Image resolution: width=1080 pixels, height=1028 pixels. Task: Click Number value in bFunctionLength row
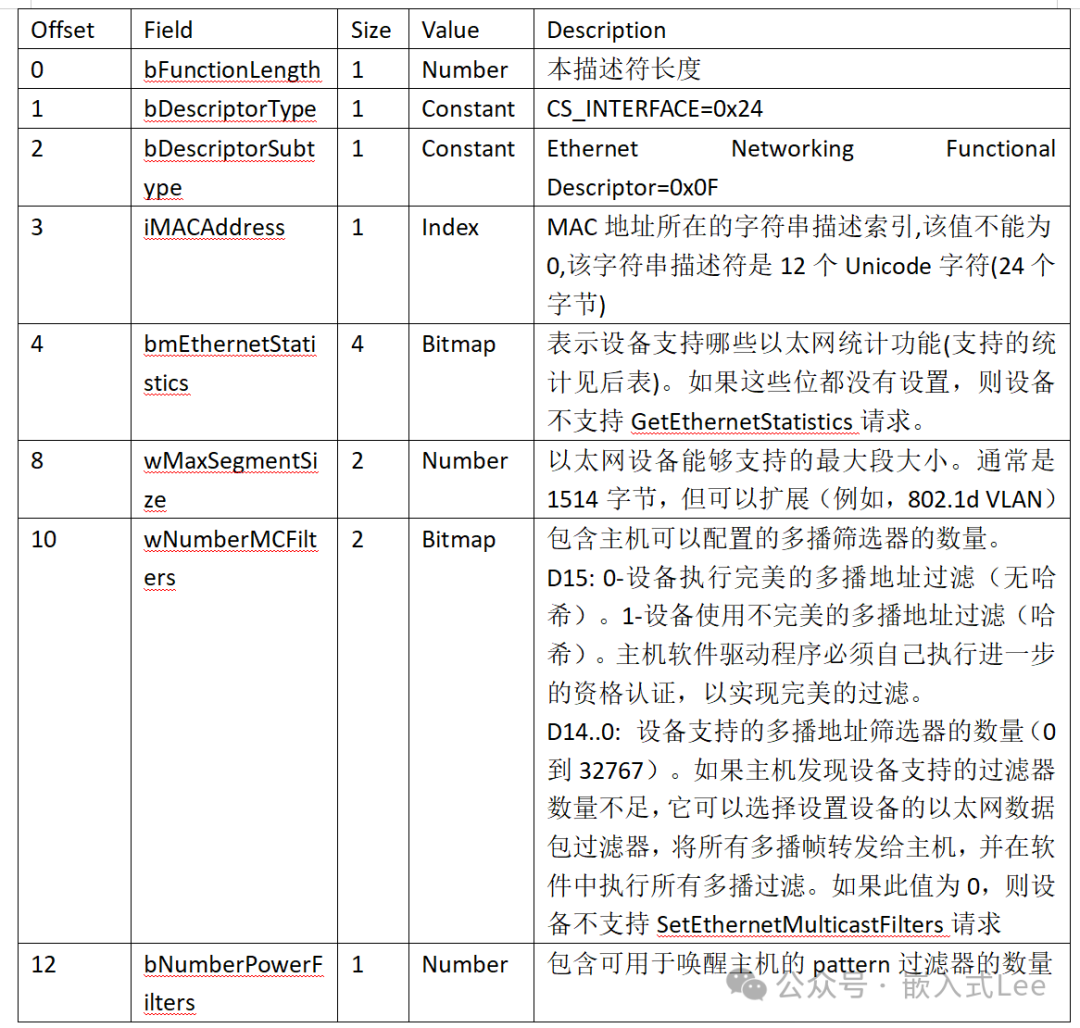[465, 70]
